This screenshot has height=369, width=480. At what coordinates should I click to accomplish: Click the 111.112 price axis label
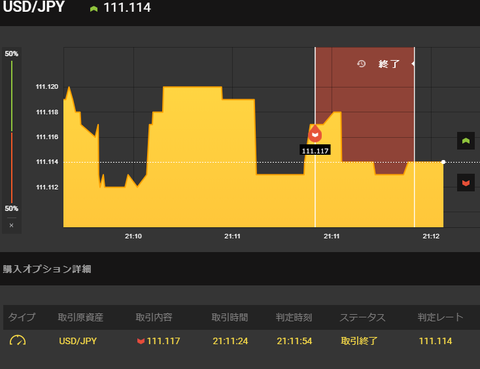pos(47,187)
